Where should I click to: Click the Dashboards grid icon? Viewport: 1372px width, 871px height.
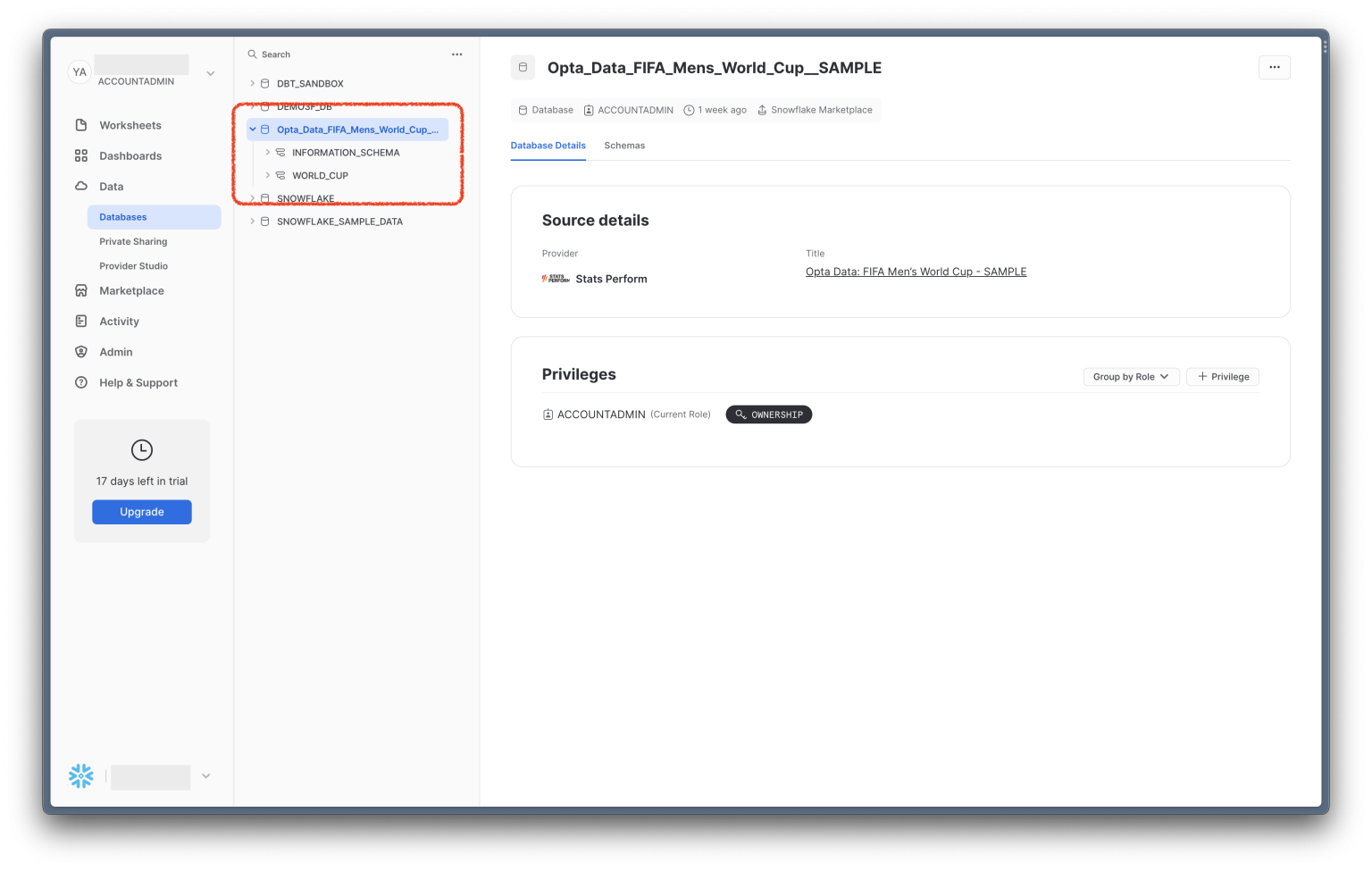tap(81, 155)
